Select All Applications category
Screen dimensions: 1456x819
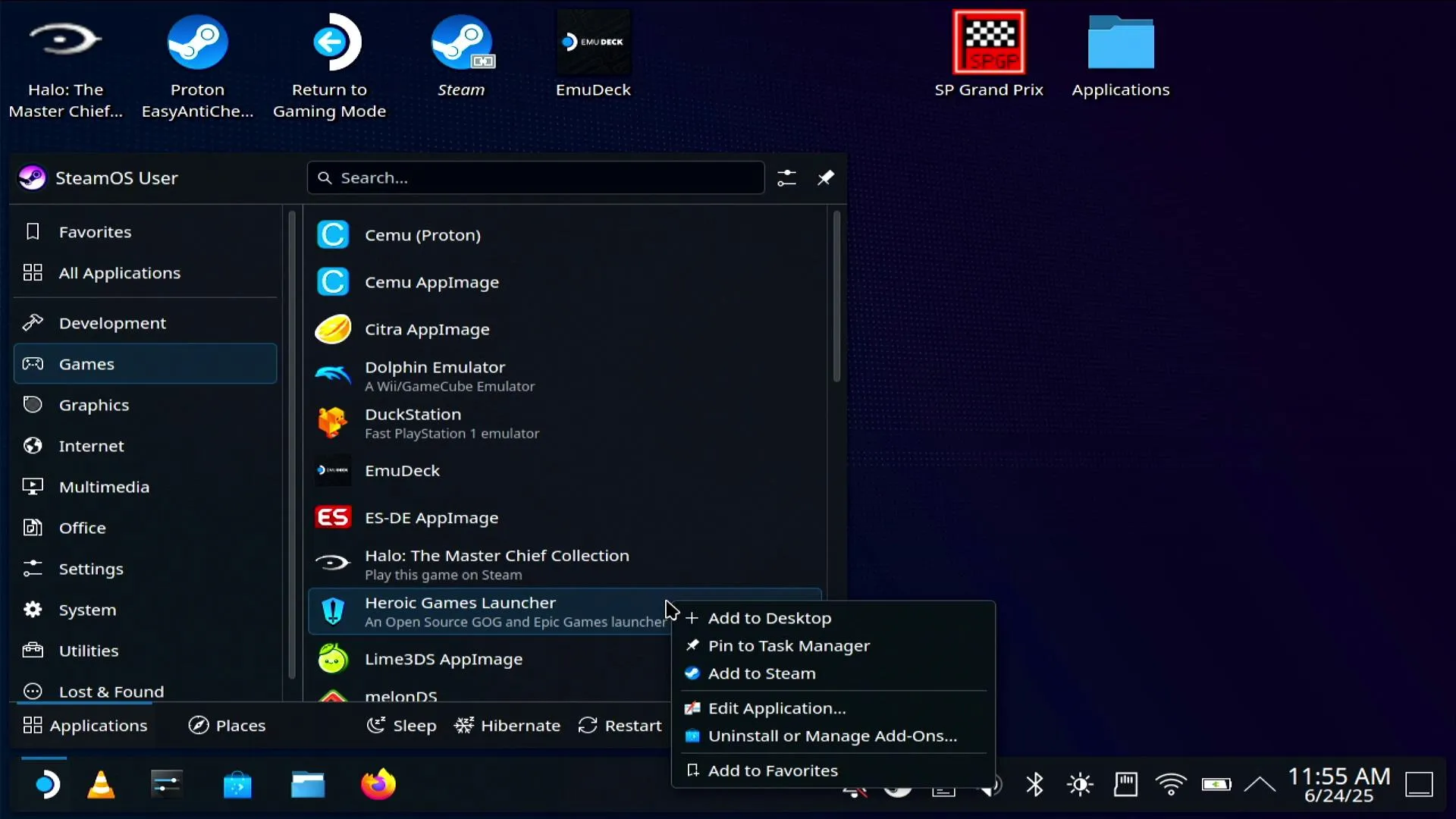coord(146,273)
